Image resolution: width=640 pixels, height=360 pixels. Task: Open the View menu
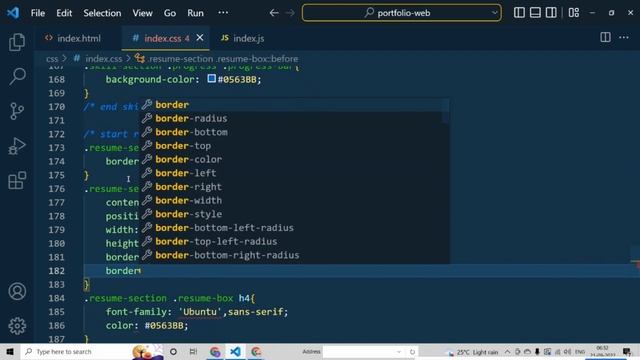pos(142,13)
